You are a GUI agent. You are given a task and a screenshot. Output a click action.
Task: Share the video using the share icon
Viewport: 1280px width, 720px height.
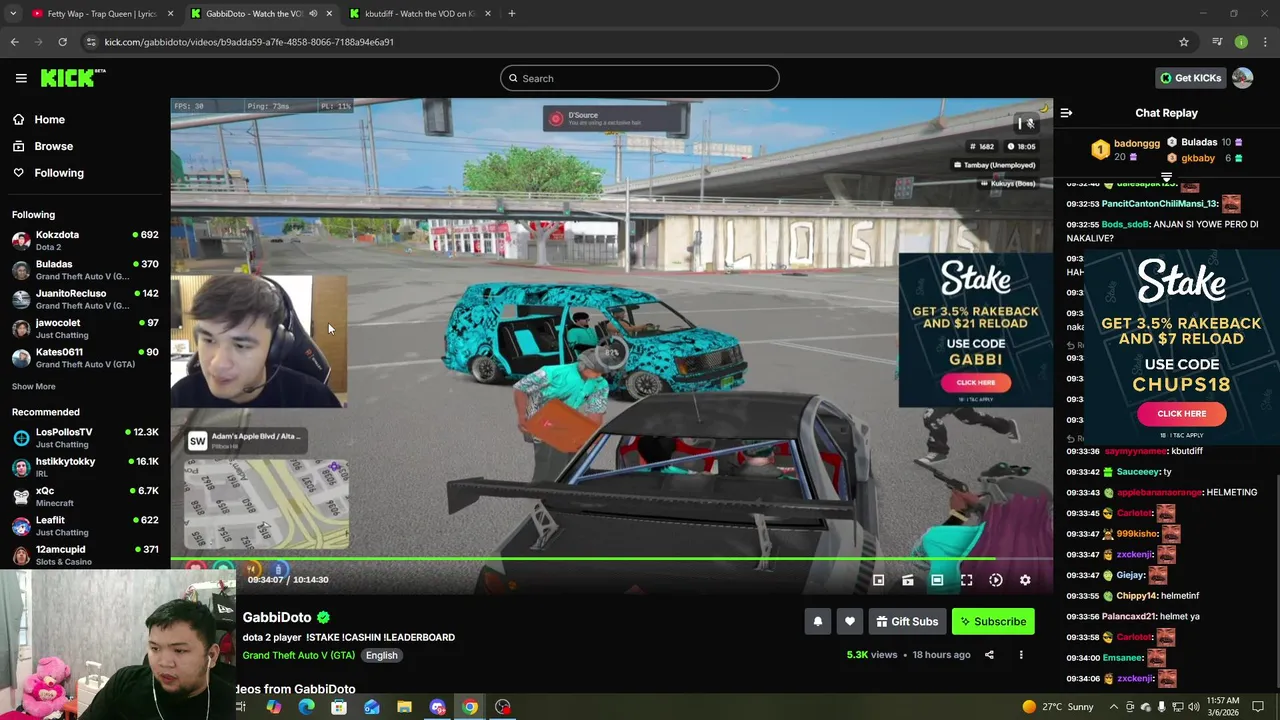coord(989,655)
